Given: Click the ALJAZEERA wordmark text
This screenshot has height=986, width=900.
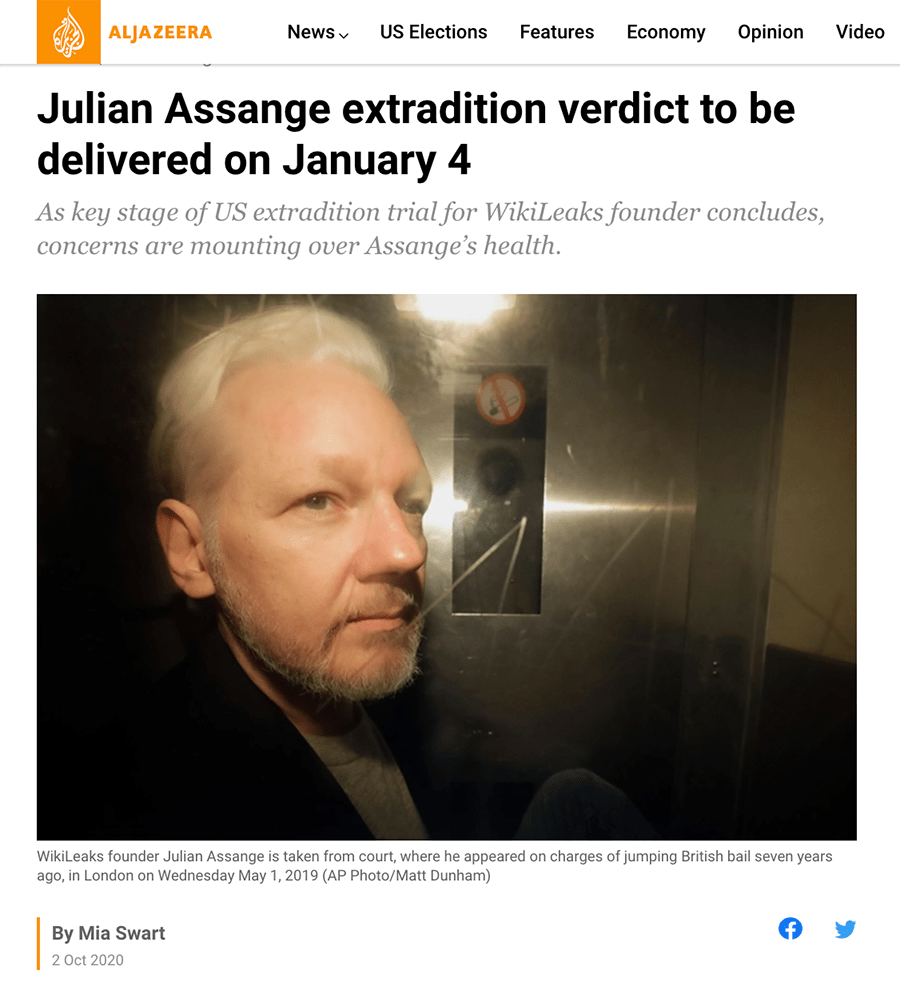Looking at the screenshot, I should coord(160,32).
